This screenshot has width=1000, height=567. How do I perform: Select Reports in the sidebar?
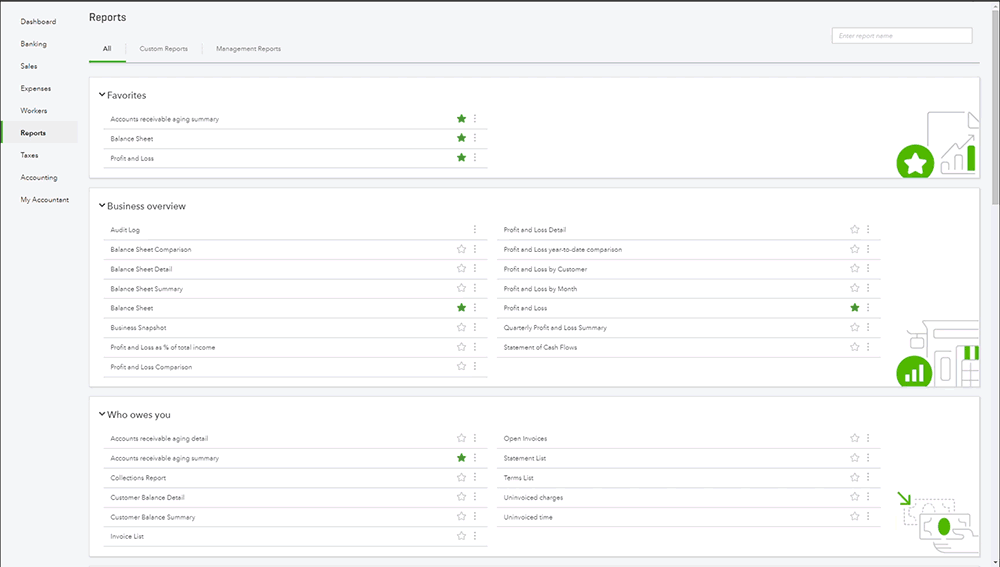point(33,133)
